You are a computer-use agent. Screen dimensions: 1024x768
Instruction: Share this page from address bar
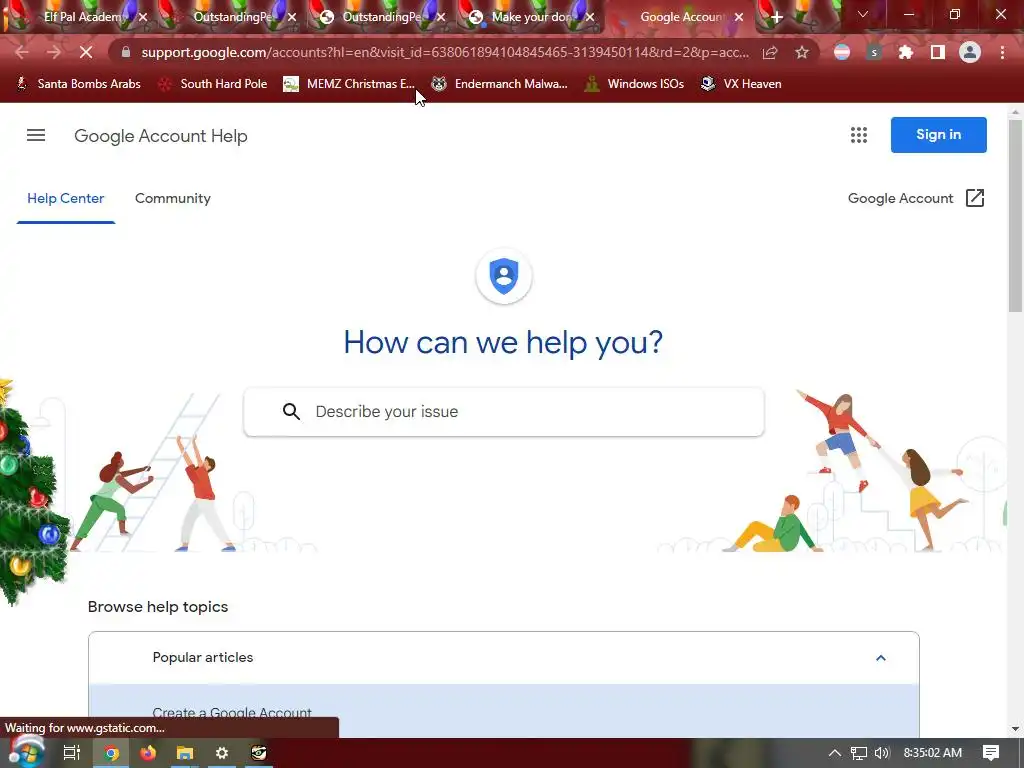click(x=770, y=52)
